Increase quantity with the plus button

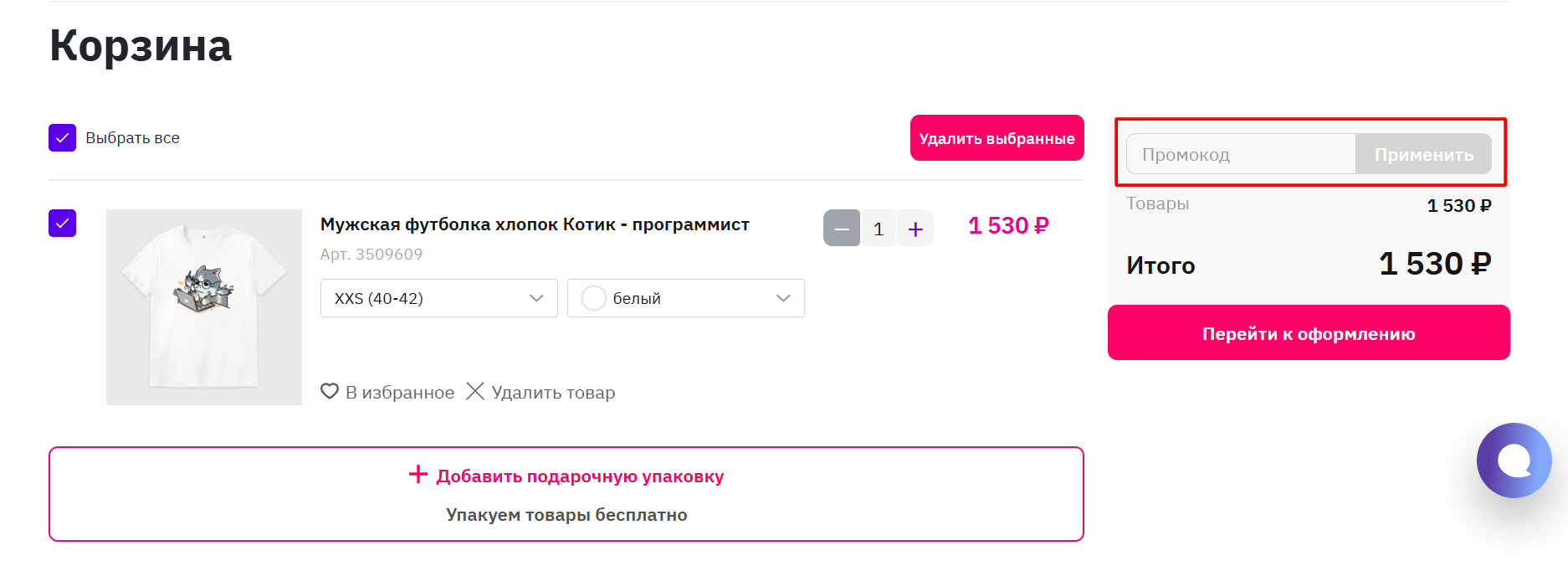click(915, 229)
